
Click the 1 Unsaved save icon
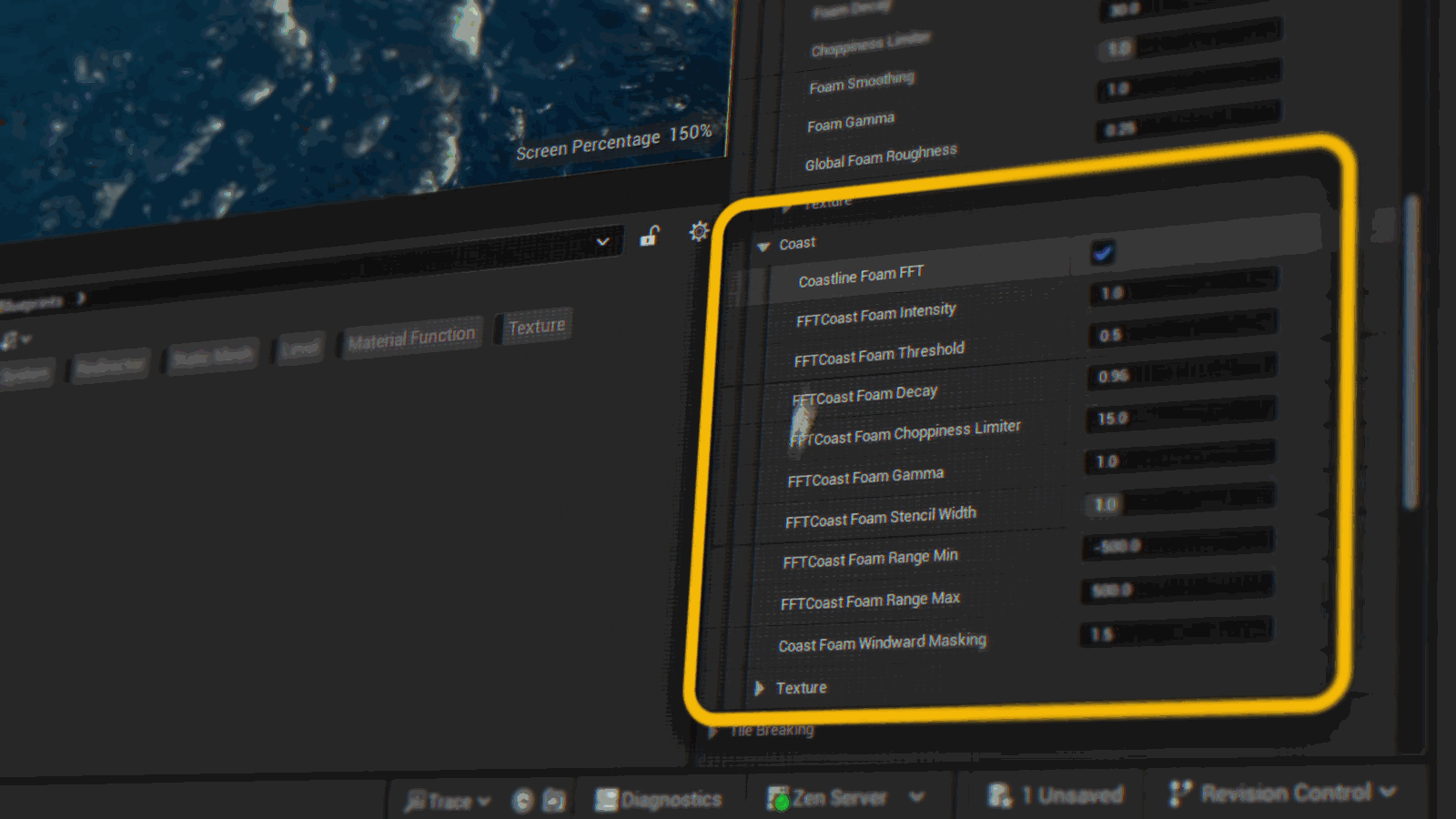[x=999, y=795]
